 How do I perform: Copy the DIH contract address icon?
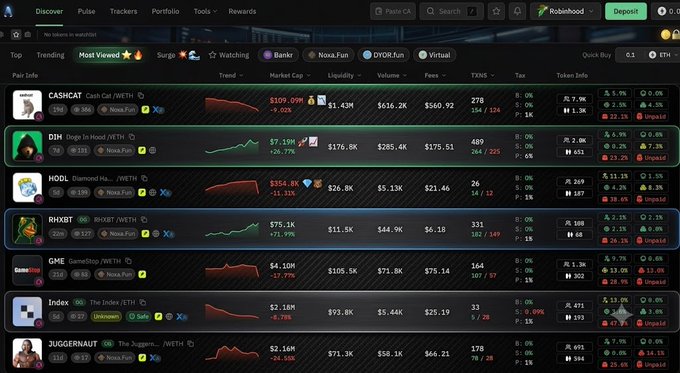click(x=131, y=137)
